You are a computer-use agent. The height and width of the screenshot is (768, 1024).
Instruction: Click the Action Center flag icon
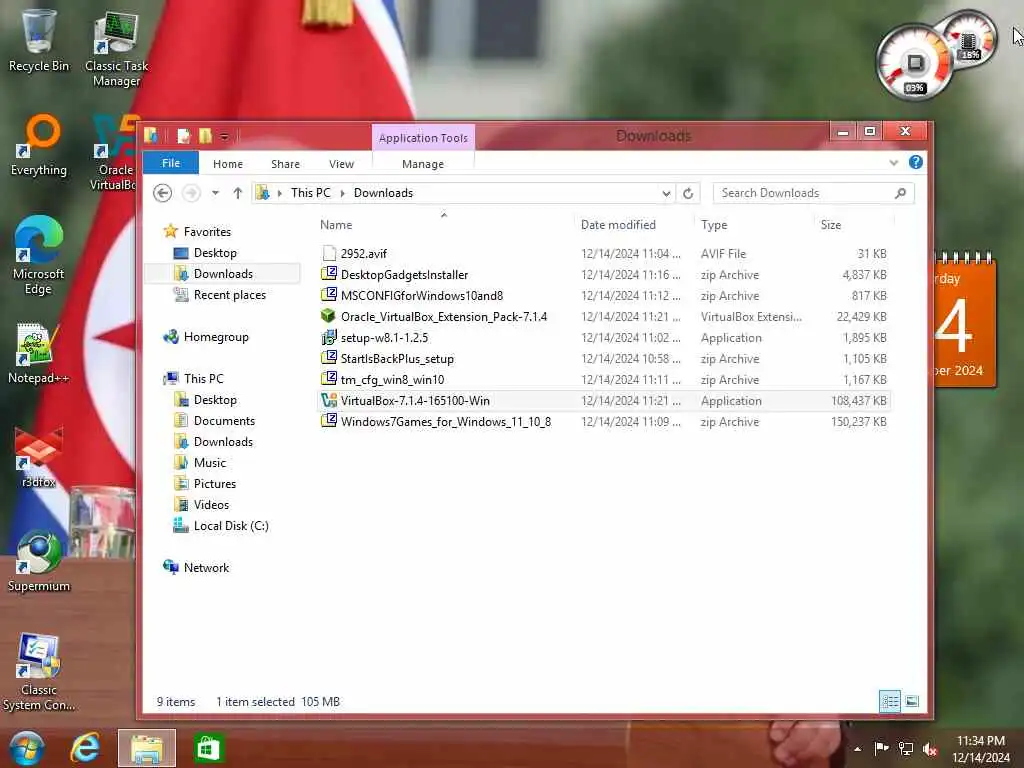[x=881, y=748]
